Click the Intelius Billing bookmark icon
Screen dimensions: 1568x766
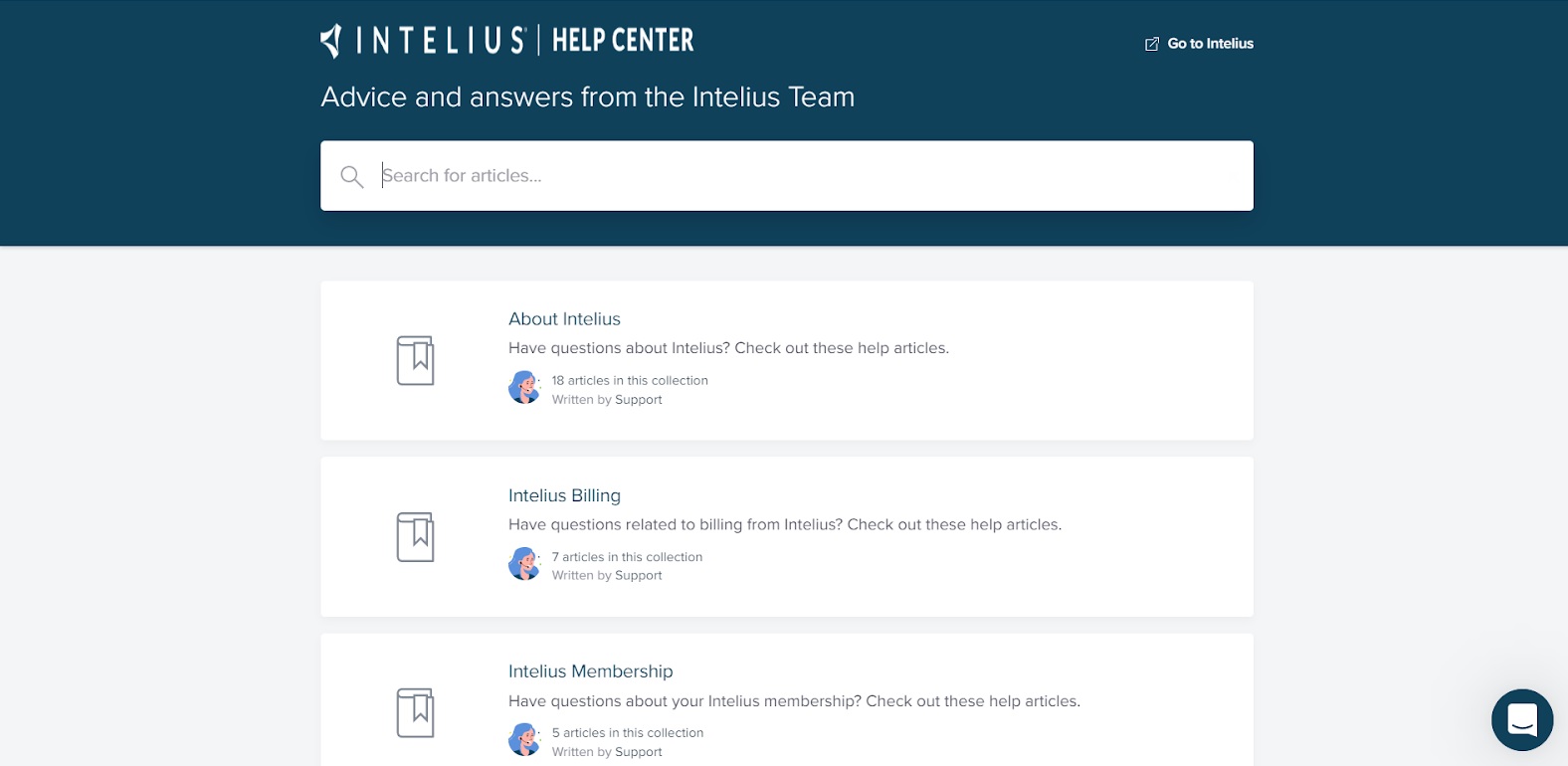tap(415, 537)
